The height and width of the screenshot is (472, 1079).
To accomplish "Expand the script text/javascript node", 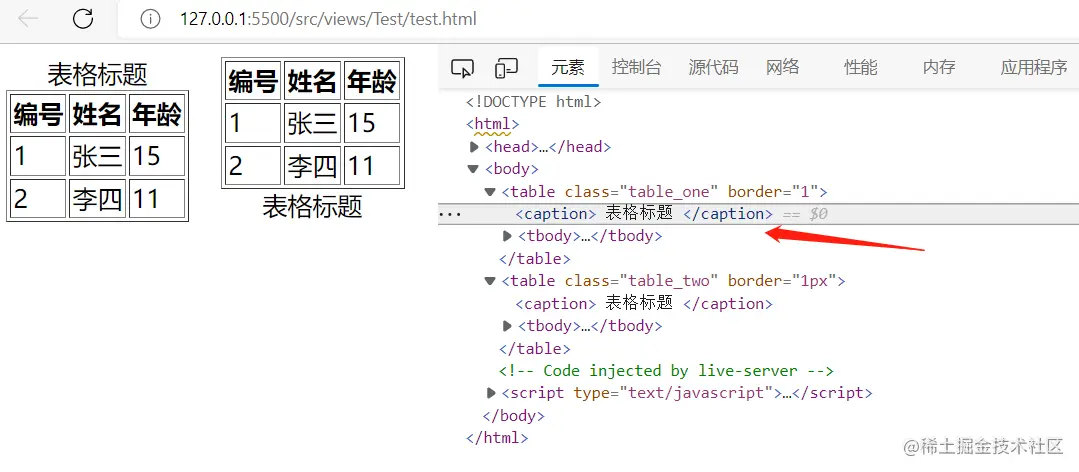I will 490,393.
